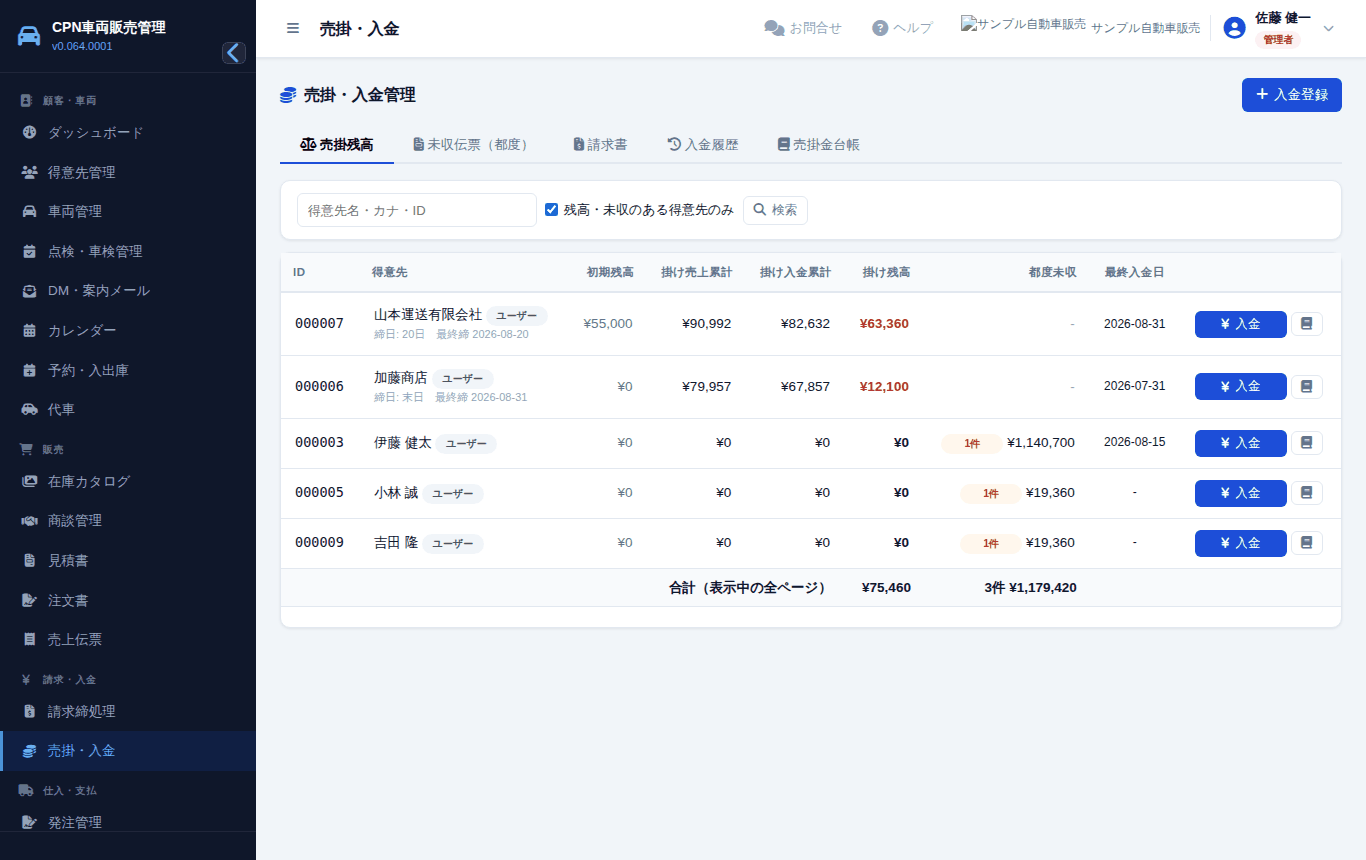Click the 検索 button
This screenshot has height=860, width=1366.
[x=775, y=210]
